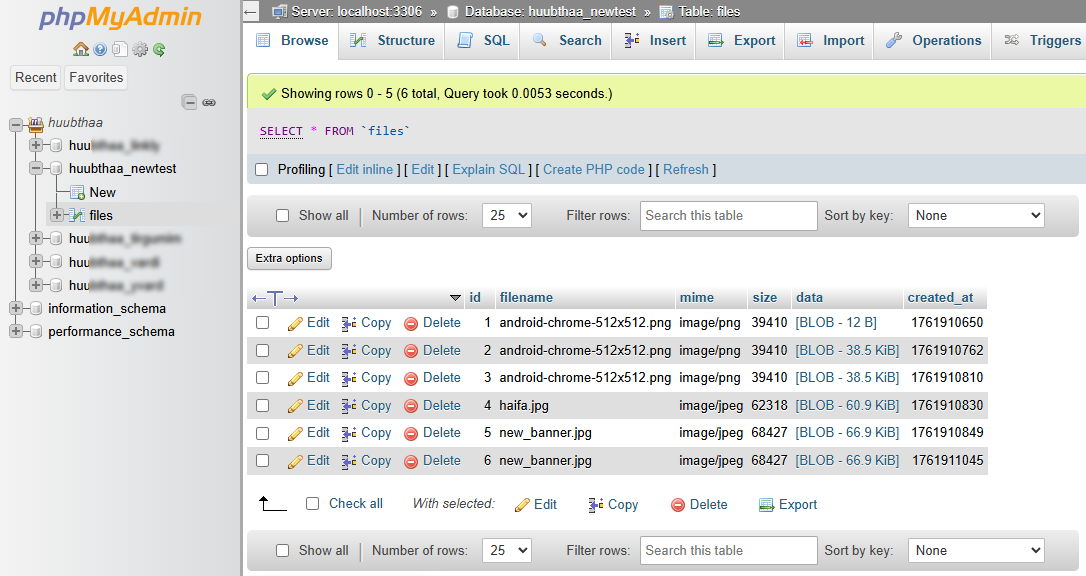Click the With selected pencil Edit icon
Viewport: 1086px width, 576px height.
coord(522,505)
